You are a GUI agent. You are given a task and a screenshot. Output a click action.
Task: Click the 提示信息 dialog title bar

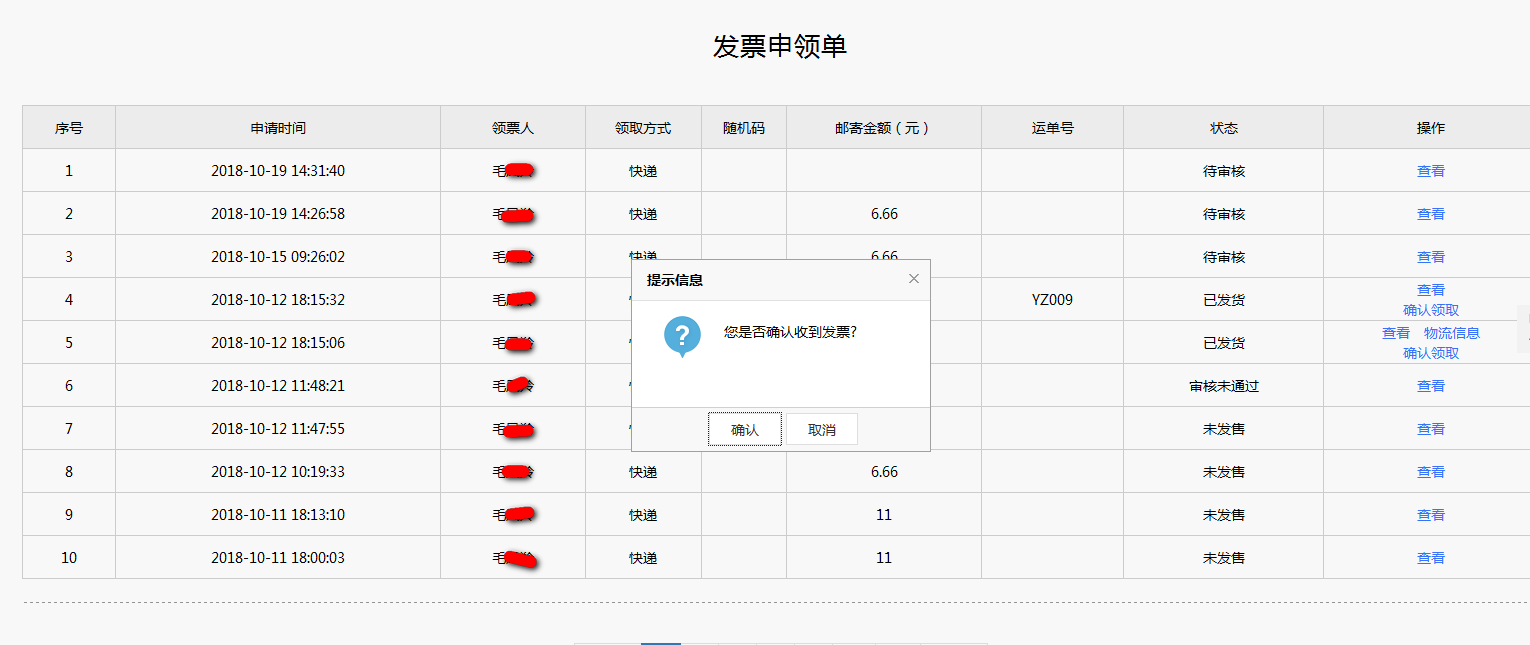pos(781,280)
